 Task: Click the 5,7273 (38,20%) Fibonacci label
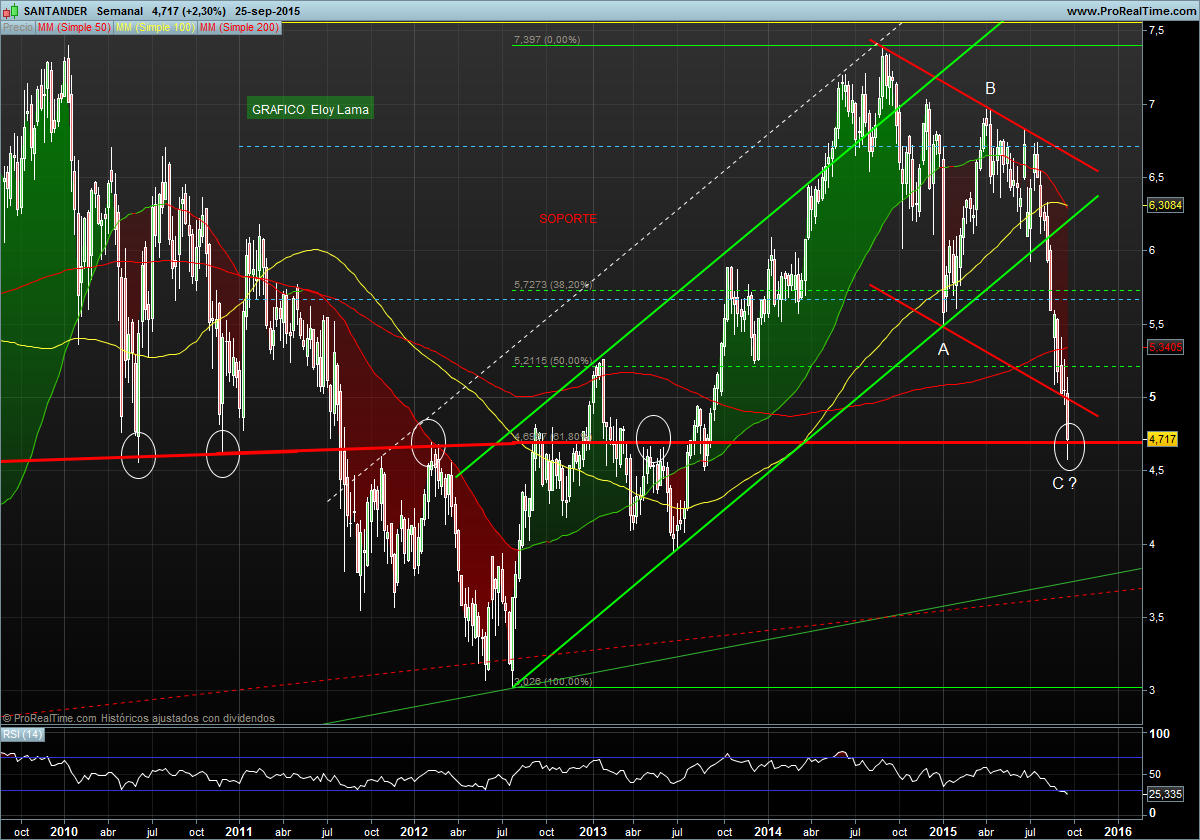553,285
